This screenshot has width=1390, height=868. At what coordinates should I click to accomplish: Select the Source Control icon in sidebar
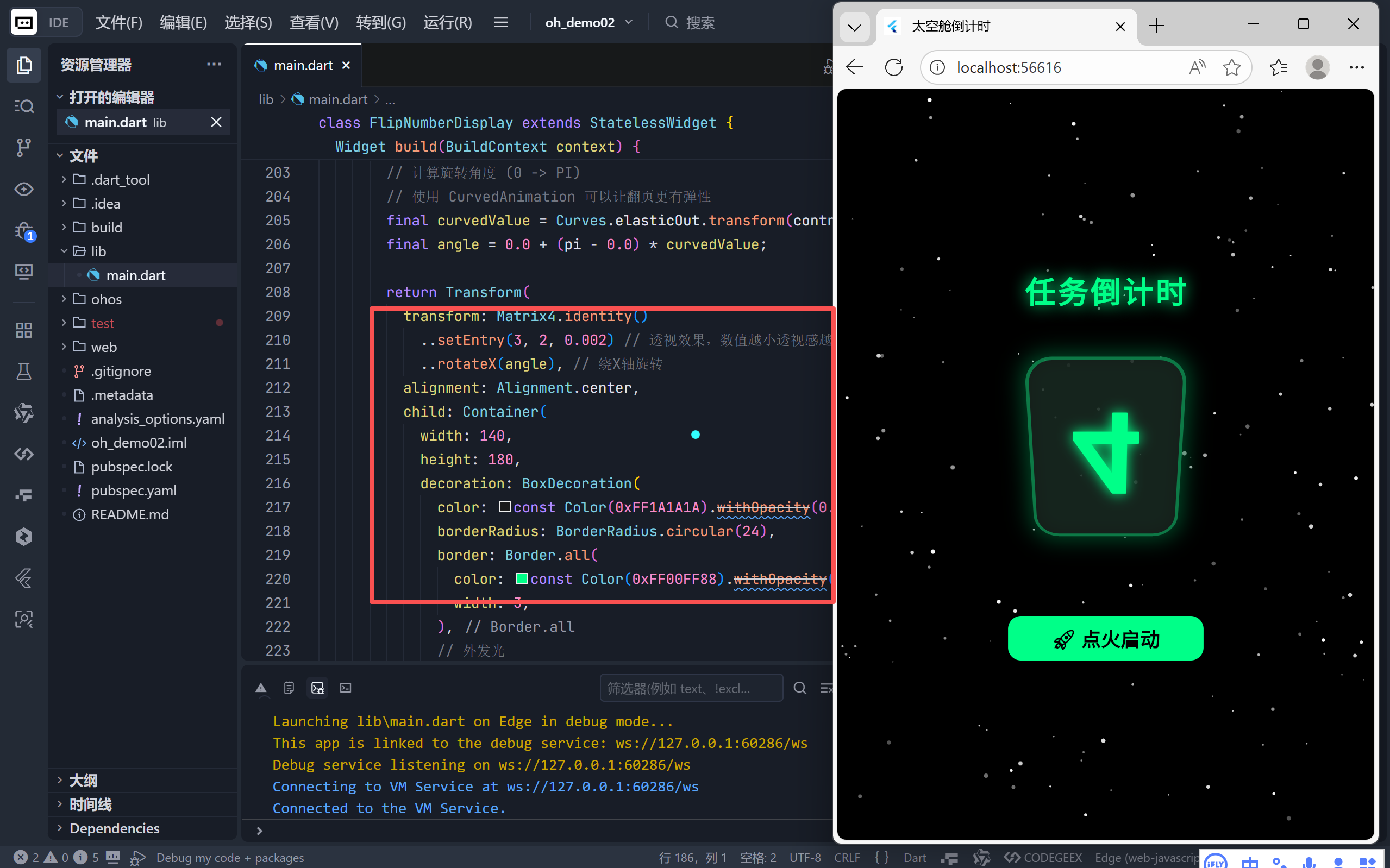point(23,148)
